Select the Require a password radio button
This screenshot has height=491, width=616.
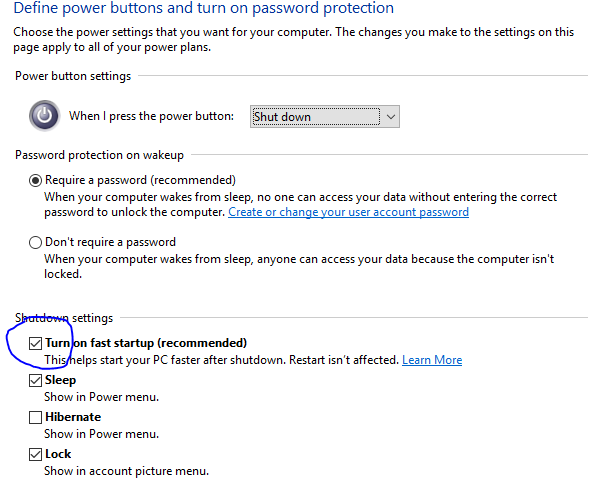[35, 180]
